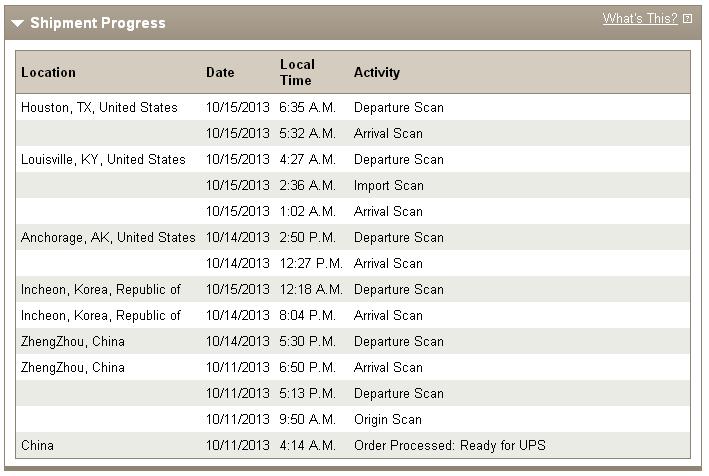Click the 12:27 P.M. time entry
This screenshot has width=709, height=476.
(311, 264)
